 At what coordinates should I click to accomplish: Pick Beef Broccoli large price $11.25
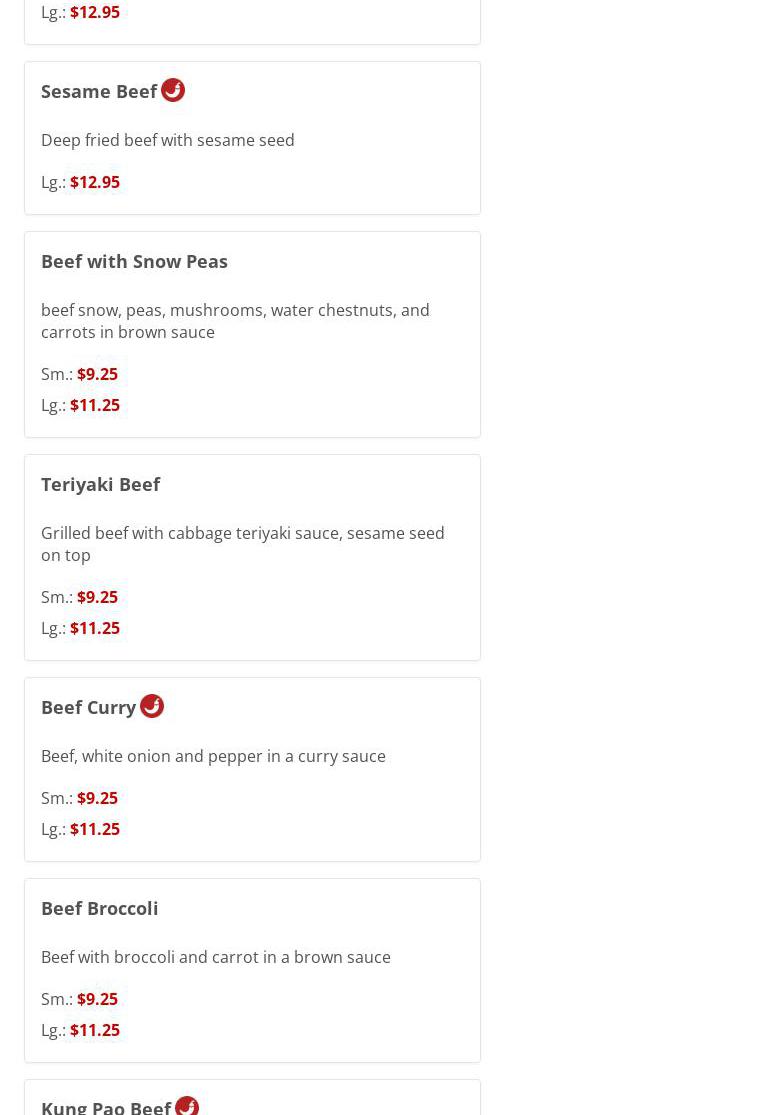(x=94, y=1030)
